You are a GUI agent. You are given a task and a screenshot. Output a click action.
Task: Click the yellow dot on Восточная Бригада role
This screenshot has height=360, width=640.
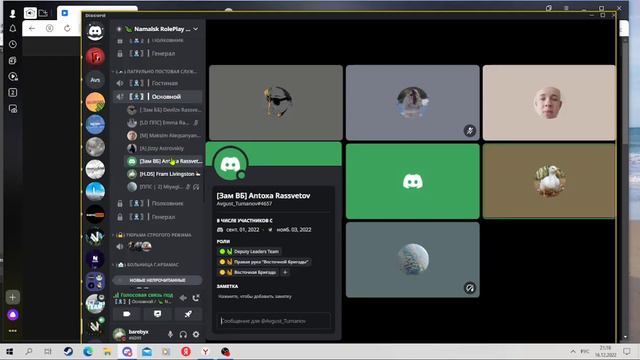tap(222, 272)
